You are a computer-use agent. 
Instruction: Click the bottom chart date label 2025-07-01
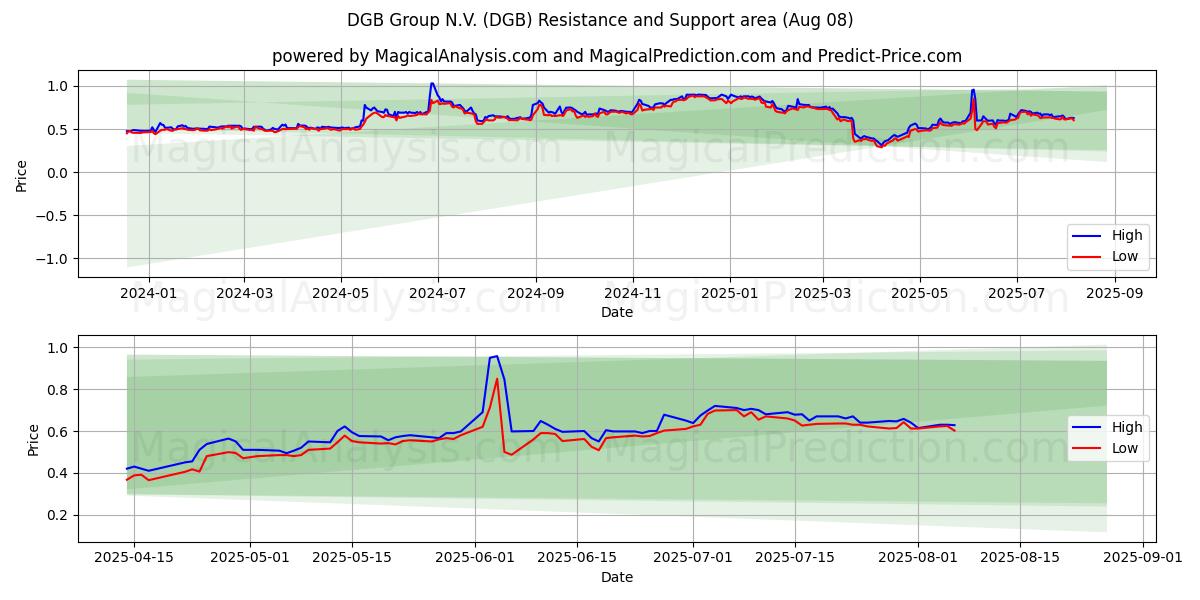[x=693, y=559]
